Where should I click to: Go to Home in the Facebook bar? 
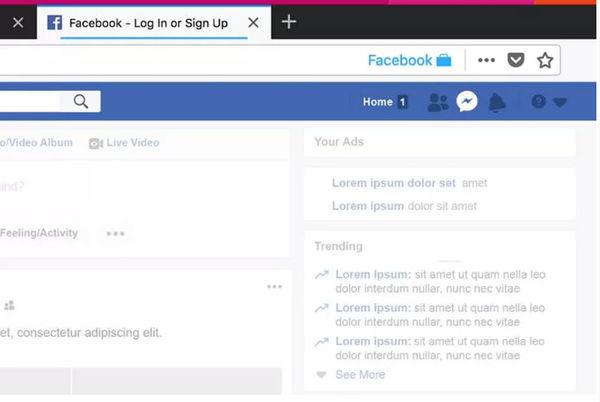tap(378, 102)
